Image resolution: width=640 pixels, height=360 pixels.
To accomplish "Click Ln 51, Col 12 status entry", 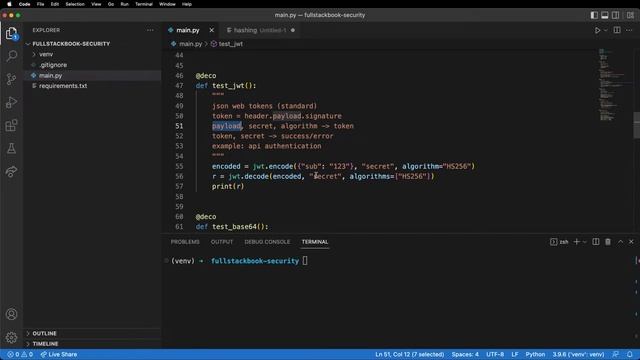I will pyautogui.click(x=409, y=354).
